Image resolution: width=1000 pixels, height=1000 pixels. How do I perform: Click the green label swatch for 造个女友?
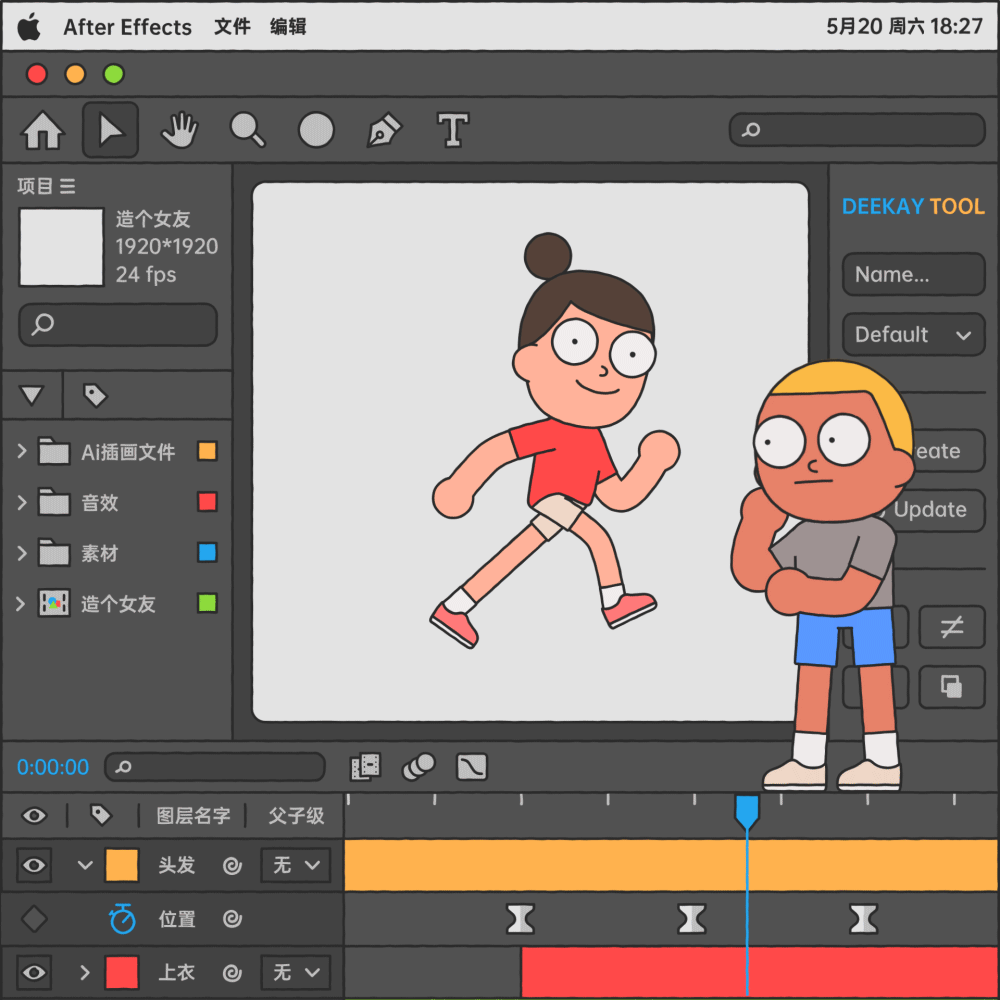(207, 603)
